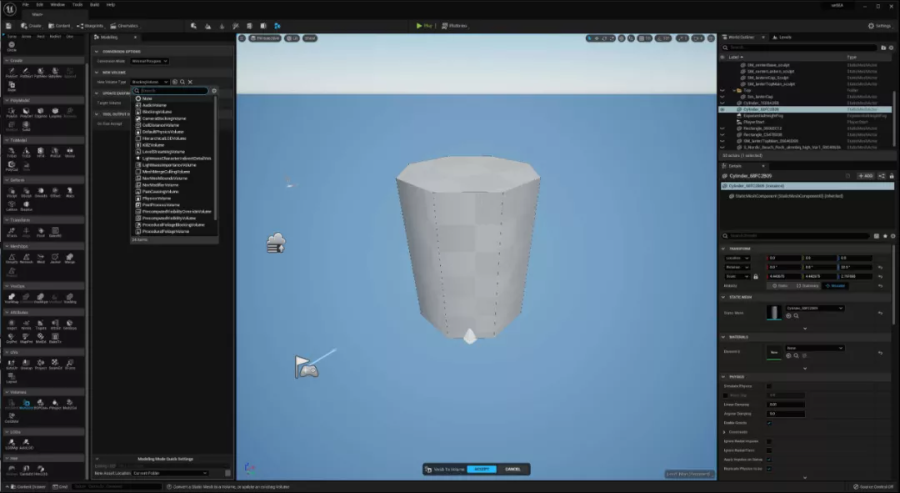Click the cloud fog actor icon in viewport
900x493 pixels.
coord(276,243)
